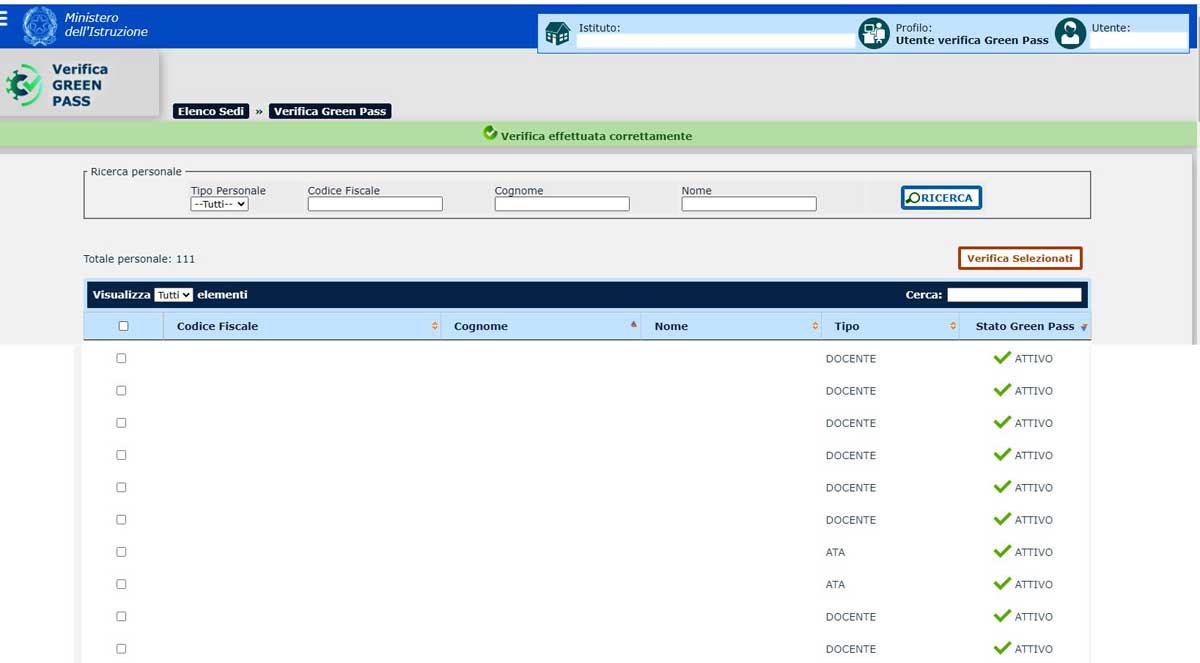Sort by Stato Green Pass arrow
The width and height of the screenshot is (1200, 663).
1084,327
